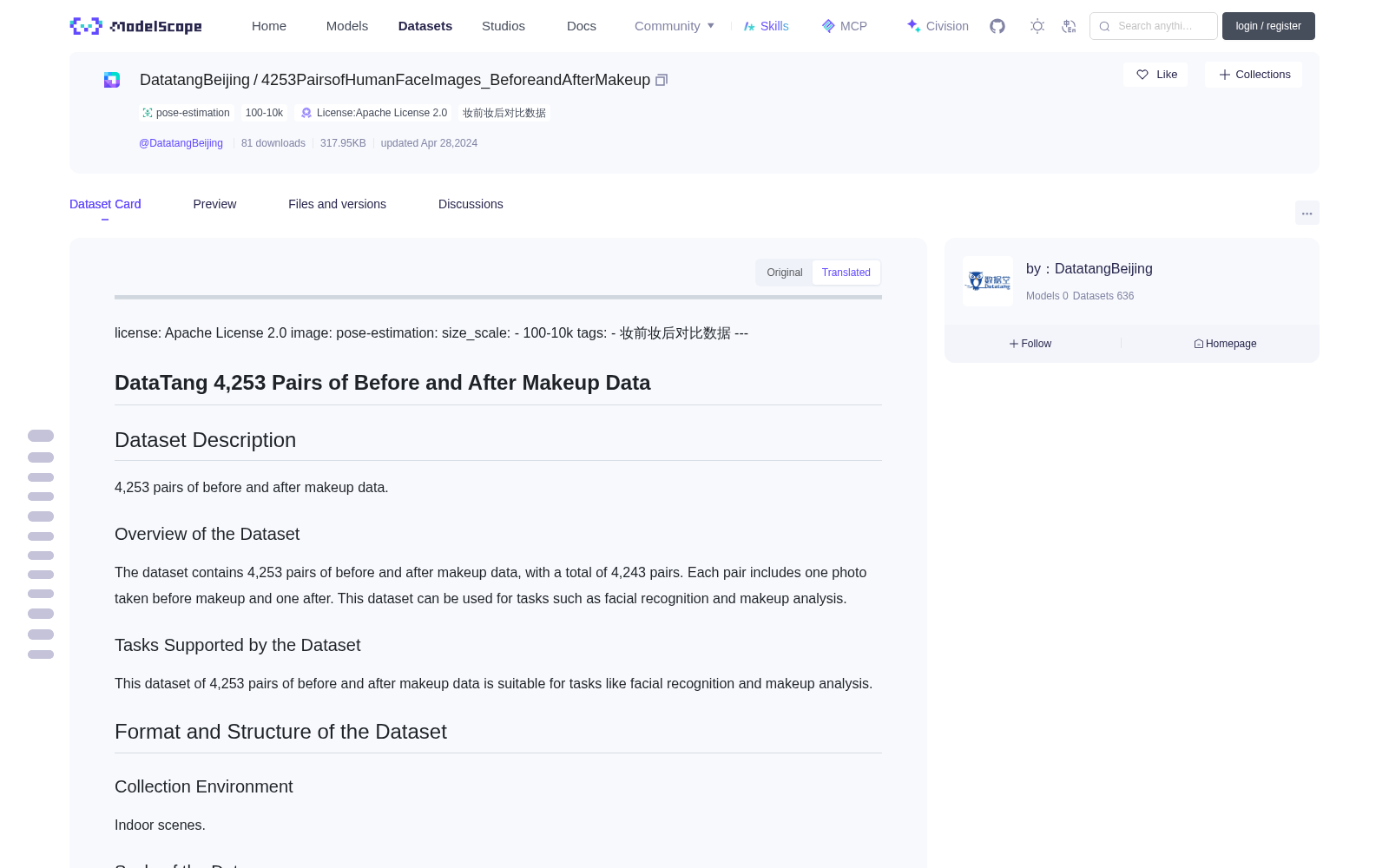This screenshot has height=868, width=1389.
Task: Visit the publisher Homepage link
Action: 1225,344
